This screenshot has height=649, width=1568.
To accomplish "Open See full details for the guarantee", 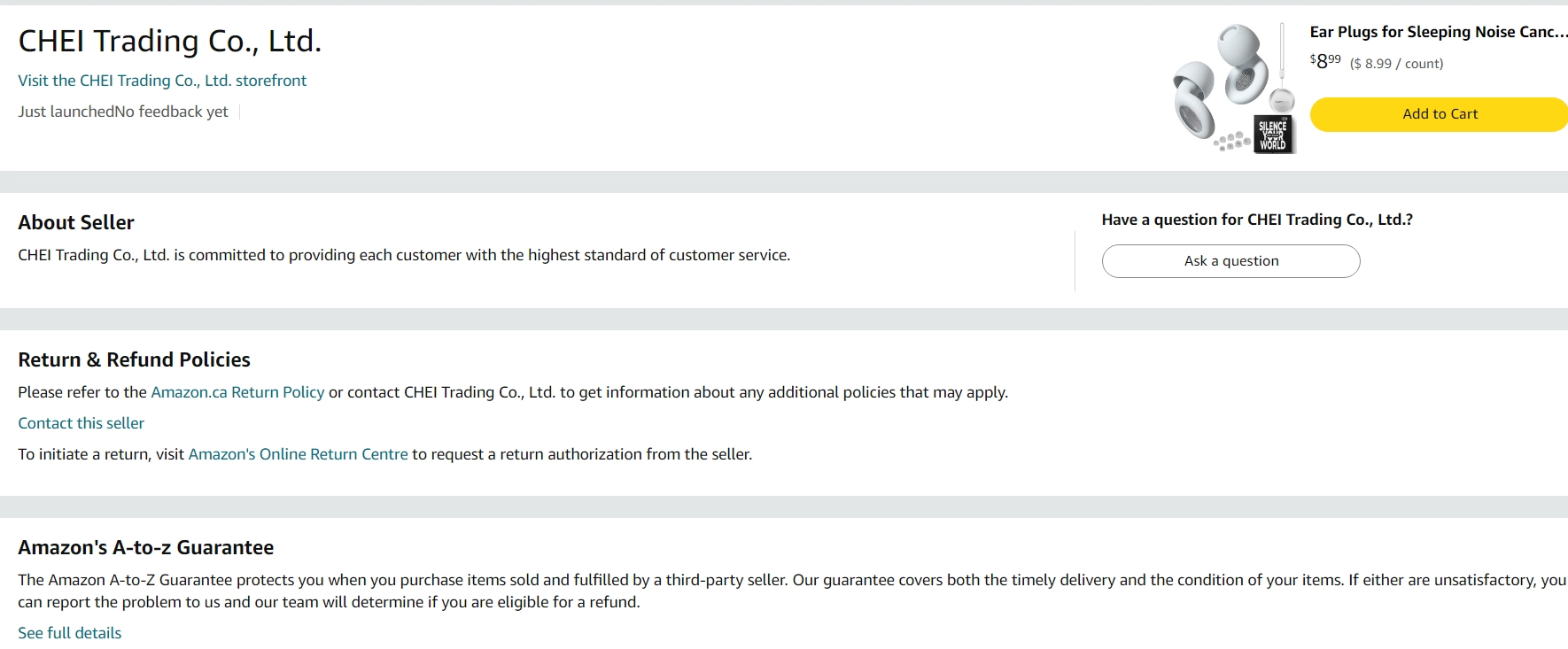I will click(69, 633).
